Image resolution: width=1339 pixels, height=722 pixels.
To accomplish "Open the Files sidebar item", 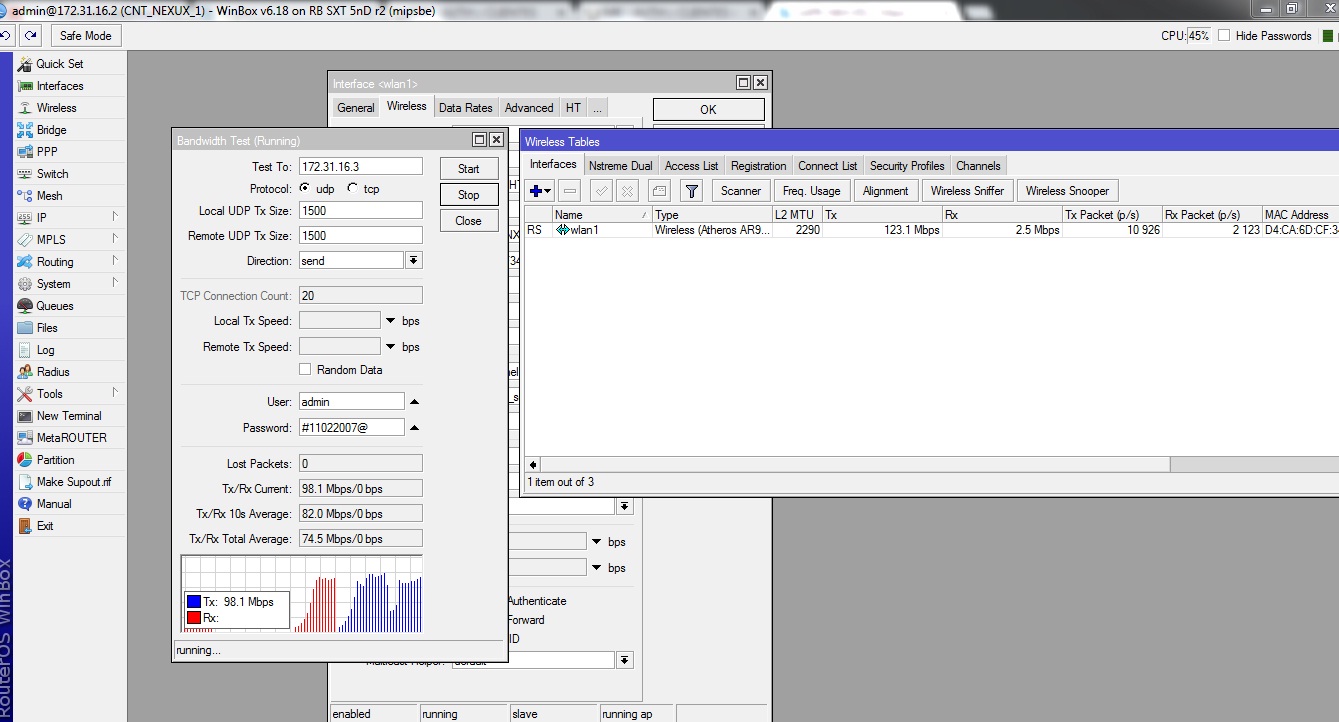I will click(47, 328).
